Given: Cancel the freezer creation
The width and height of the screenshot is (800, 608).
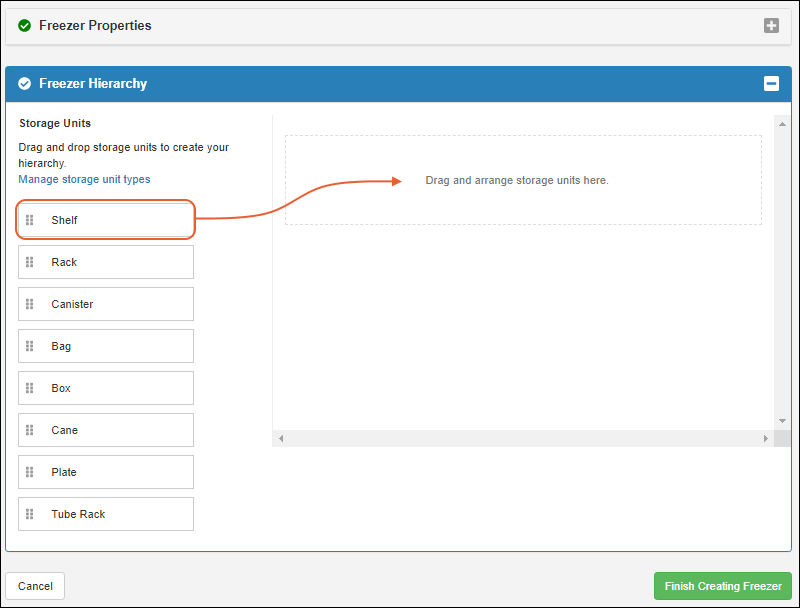Looking at the screenshot, I should [x=35, y=586].
